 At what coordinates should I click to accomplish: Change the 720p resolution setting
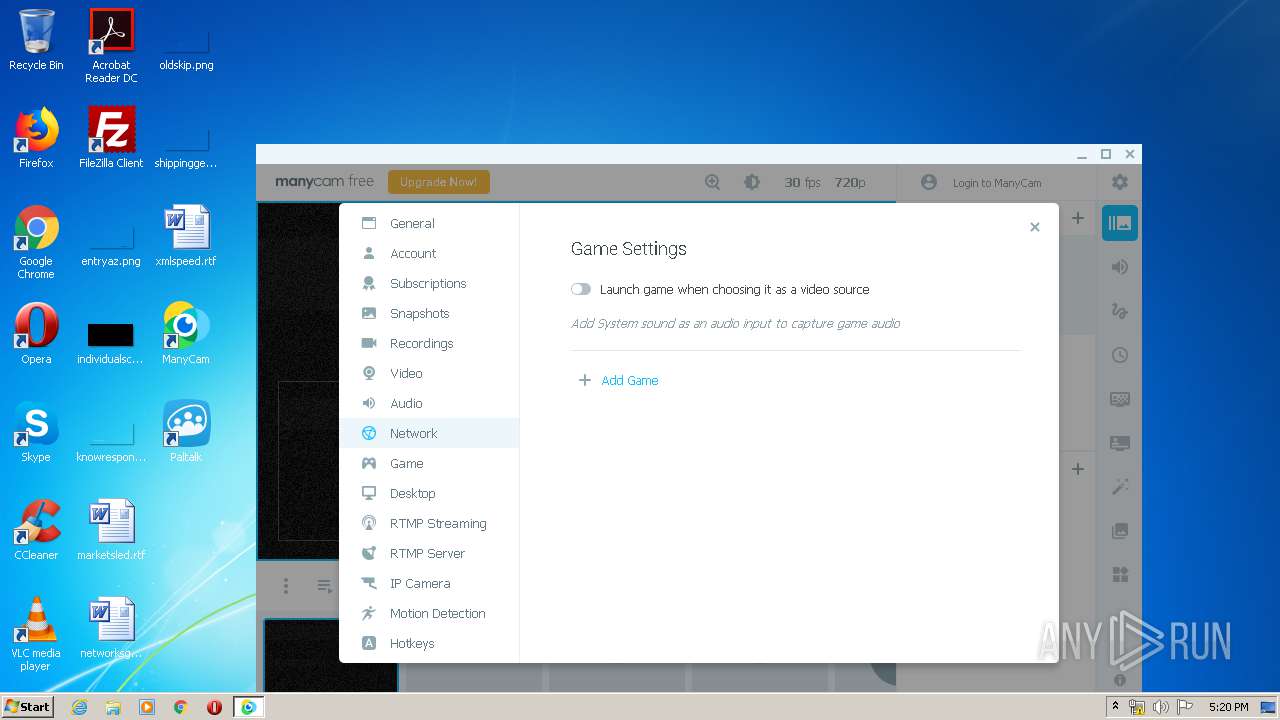tap(850, 182)
